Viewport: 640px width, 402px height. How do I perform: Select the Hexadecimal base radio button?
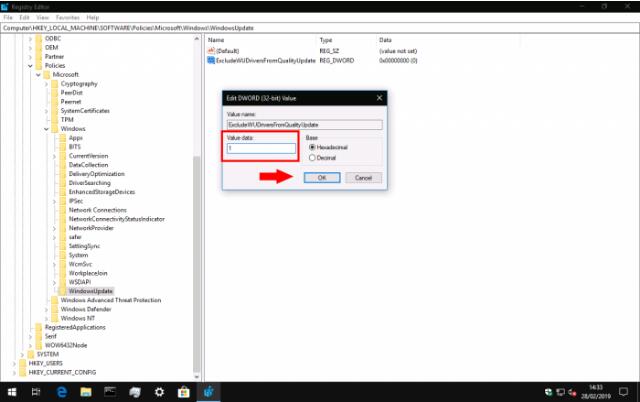(x=313, y=146)
